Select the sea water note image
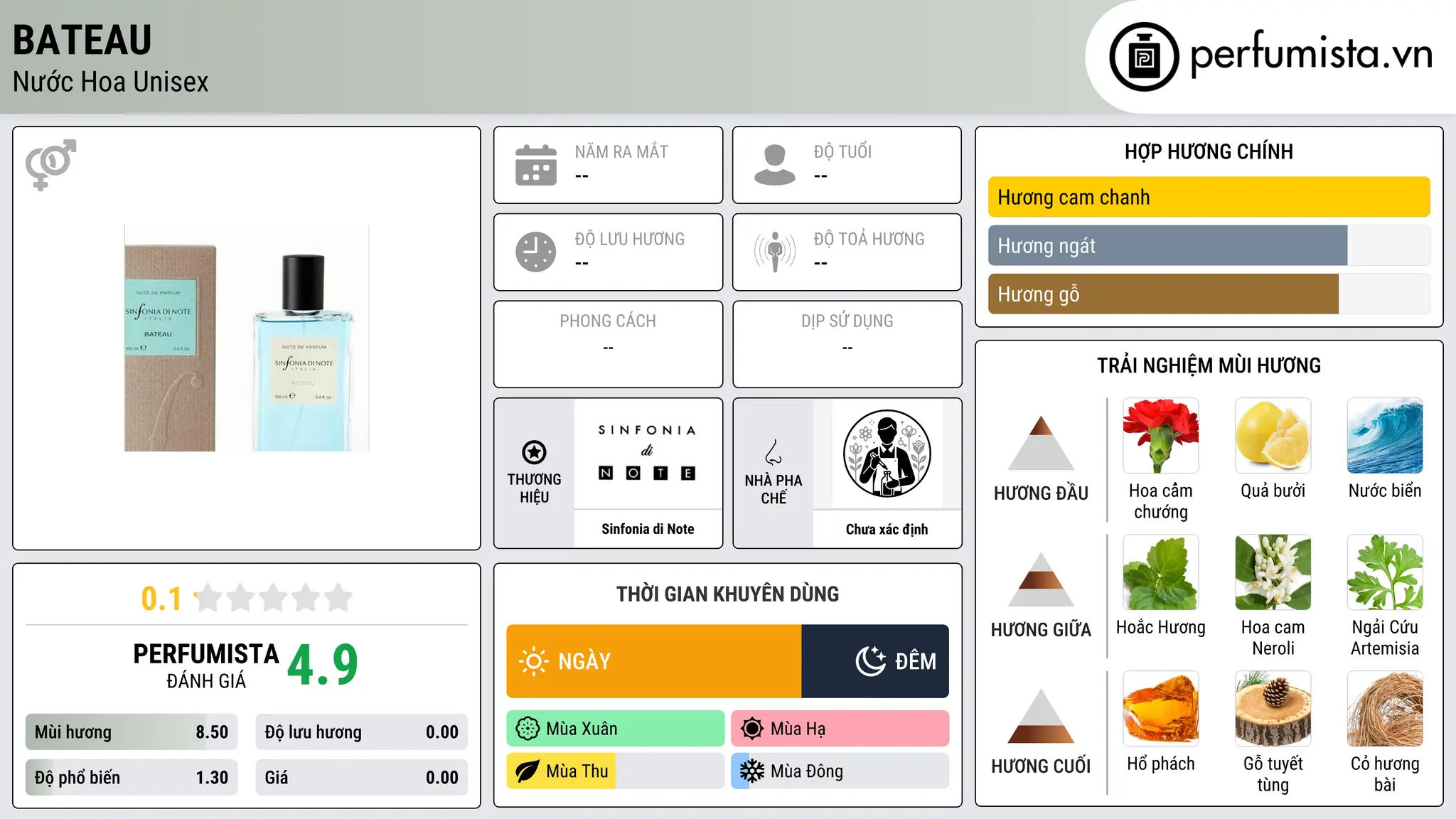This screenshot has width=1456, height=819. coord(1385,436)
